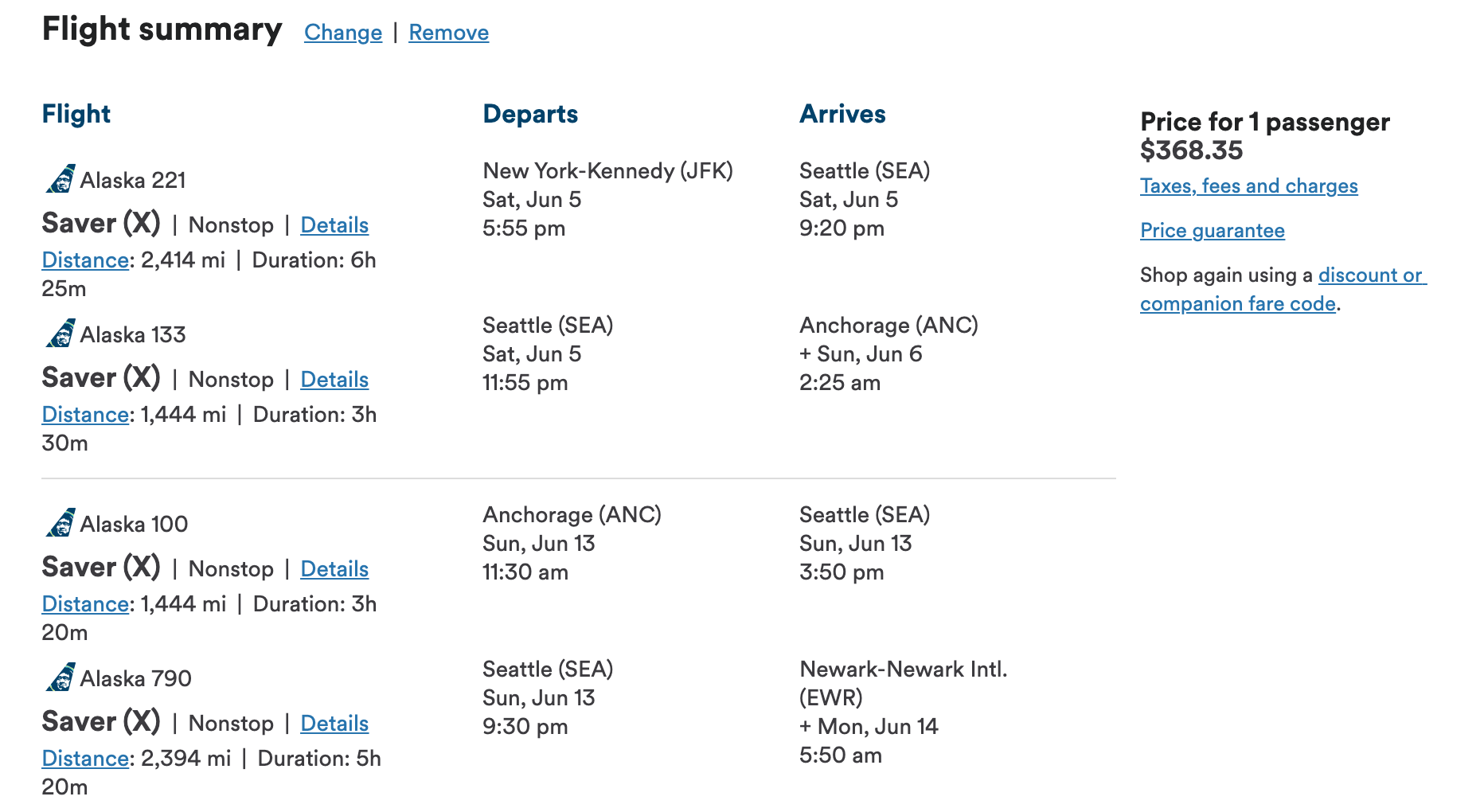The height and width of the screenshot is (812, 1484).
Task: View Details for Alaska 100 flight
Action: (x=334, y=569)
